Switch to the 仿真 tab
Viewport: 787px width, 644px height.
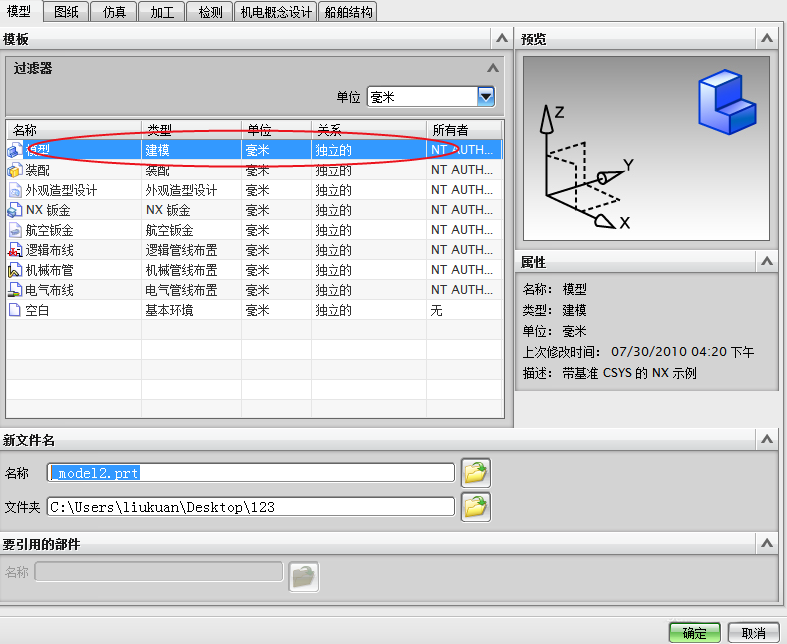tap(114, 12)
